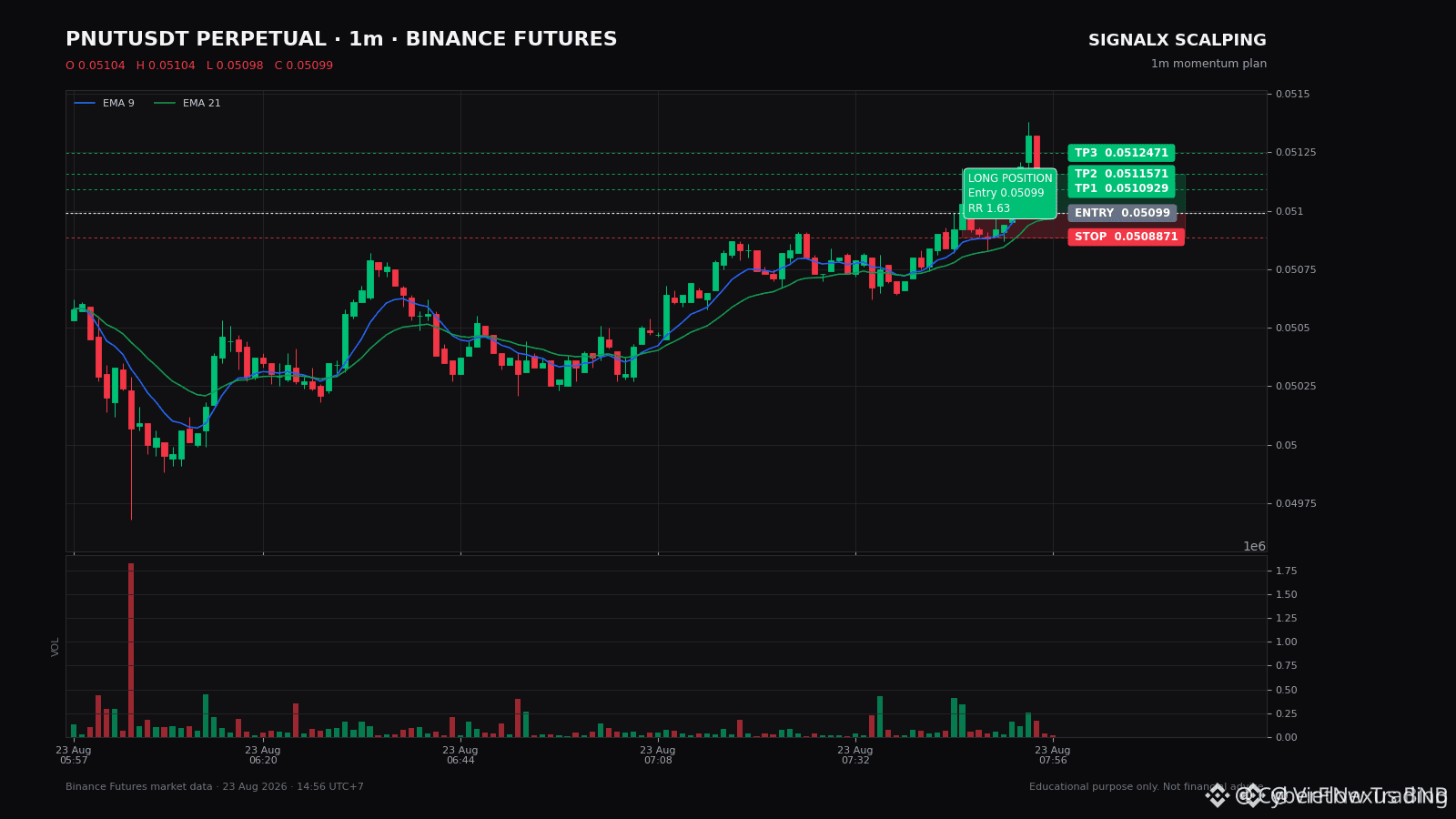Click the 1.00 volume axis label
1456x819 pixels.
1287,642
